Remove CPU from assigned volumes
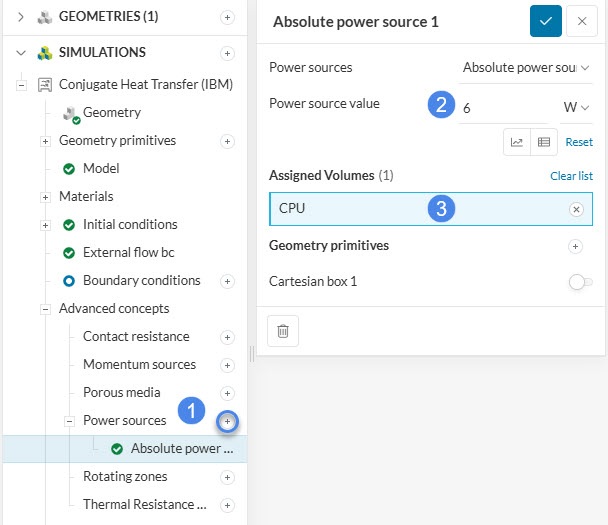The height and width of the screenshot is (525, 608). 576,209
